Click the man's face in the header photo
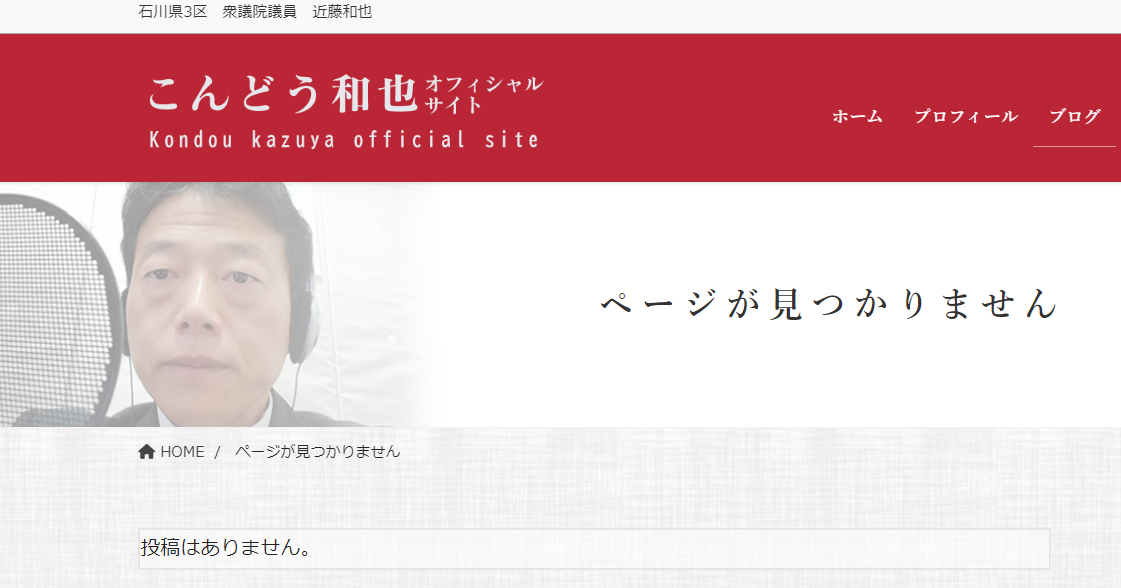1121x588 pixels. (211, 300)
